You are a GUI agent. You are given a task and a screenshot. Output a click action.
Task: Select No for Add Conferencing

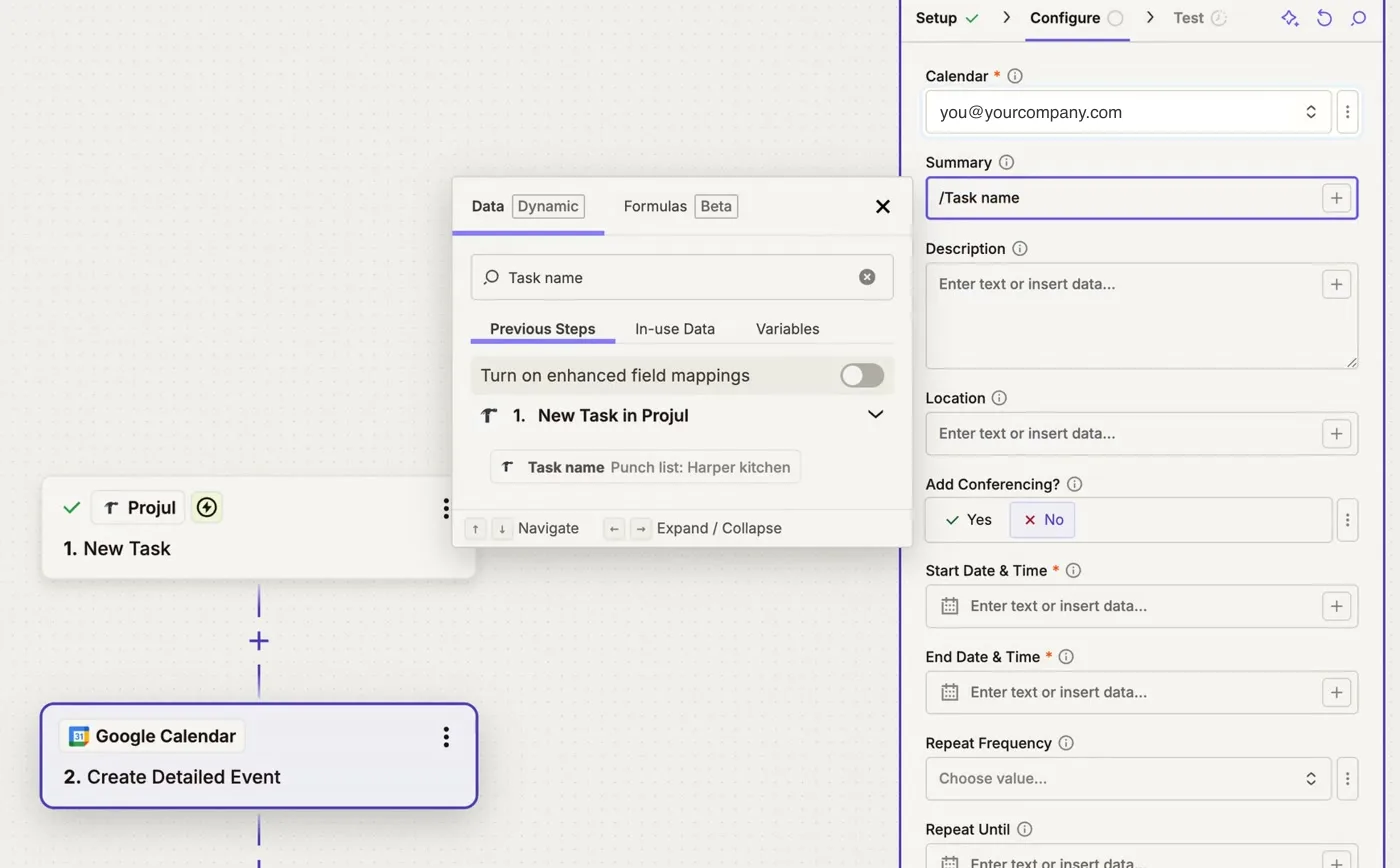[x=1043, y=520]
